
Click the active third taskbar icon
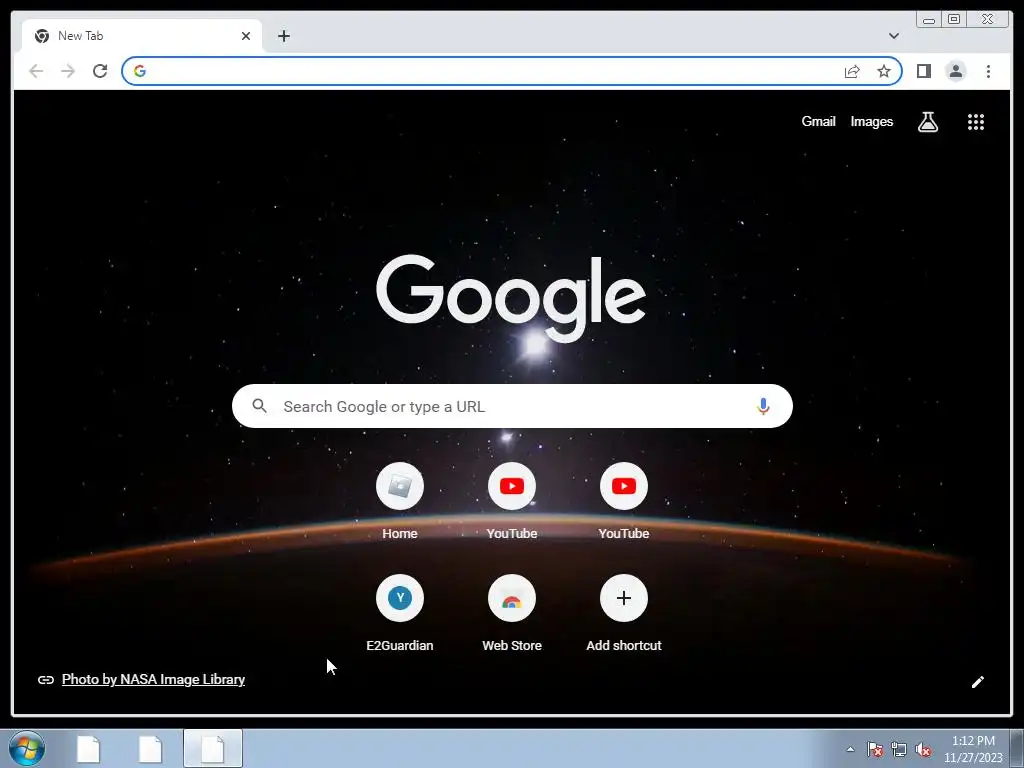point(213,748)
